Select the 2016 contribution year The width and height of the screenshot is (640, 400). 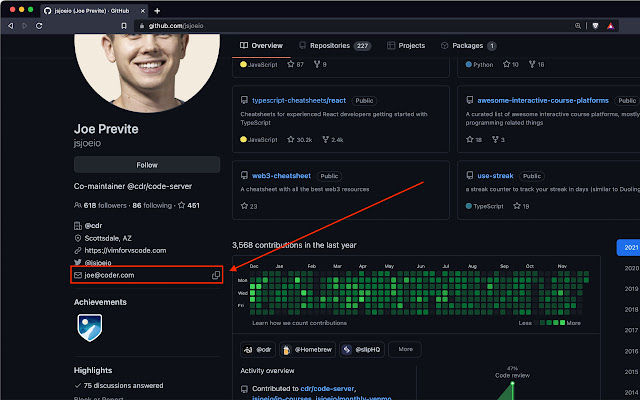point(631,351)
